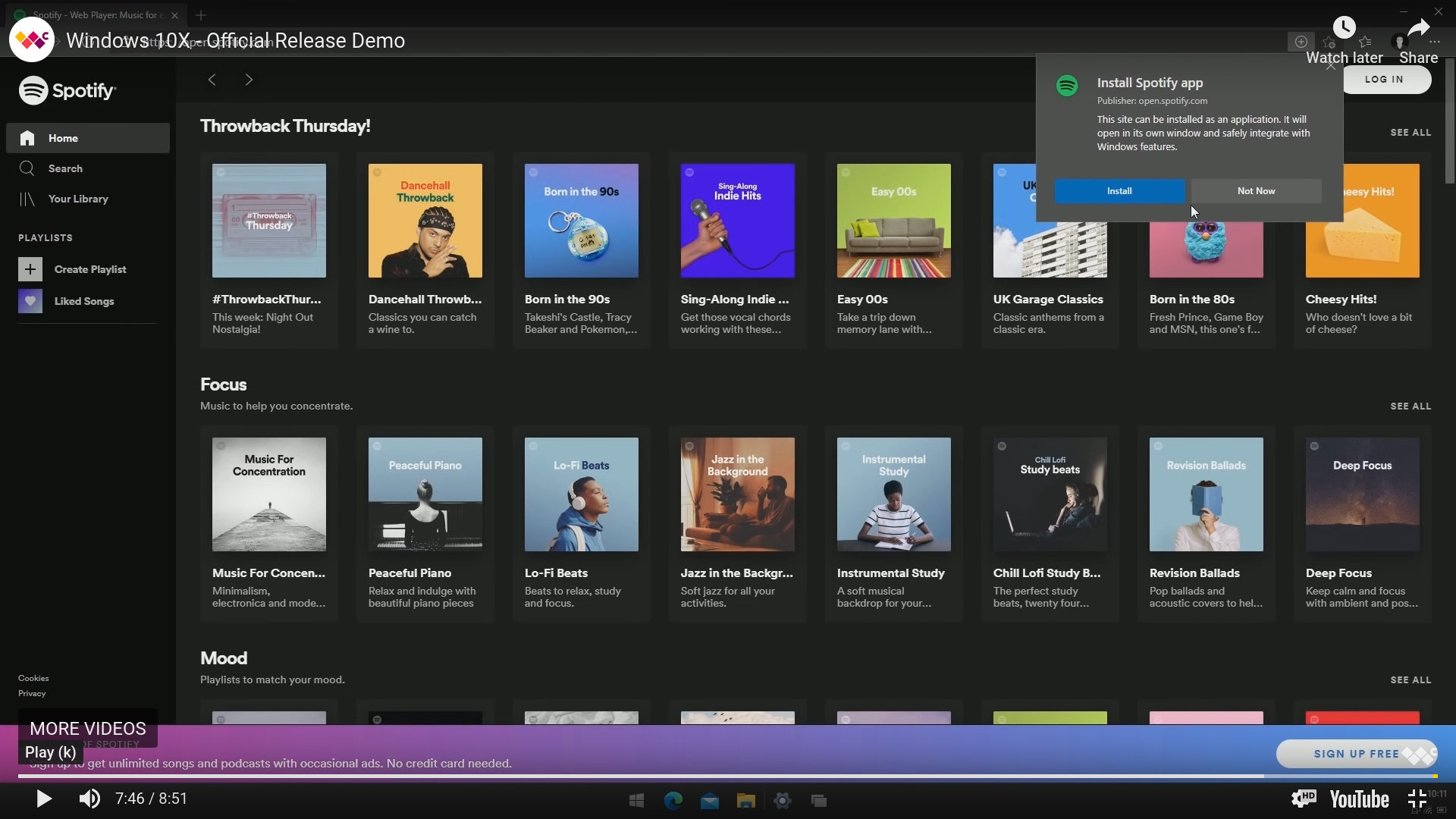The width and height of the screenshot is (1456, 819).
Task: Click the Share arrow icon
Action: pyautogui.click(x=1418, y=29)
